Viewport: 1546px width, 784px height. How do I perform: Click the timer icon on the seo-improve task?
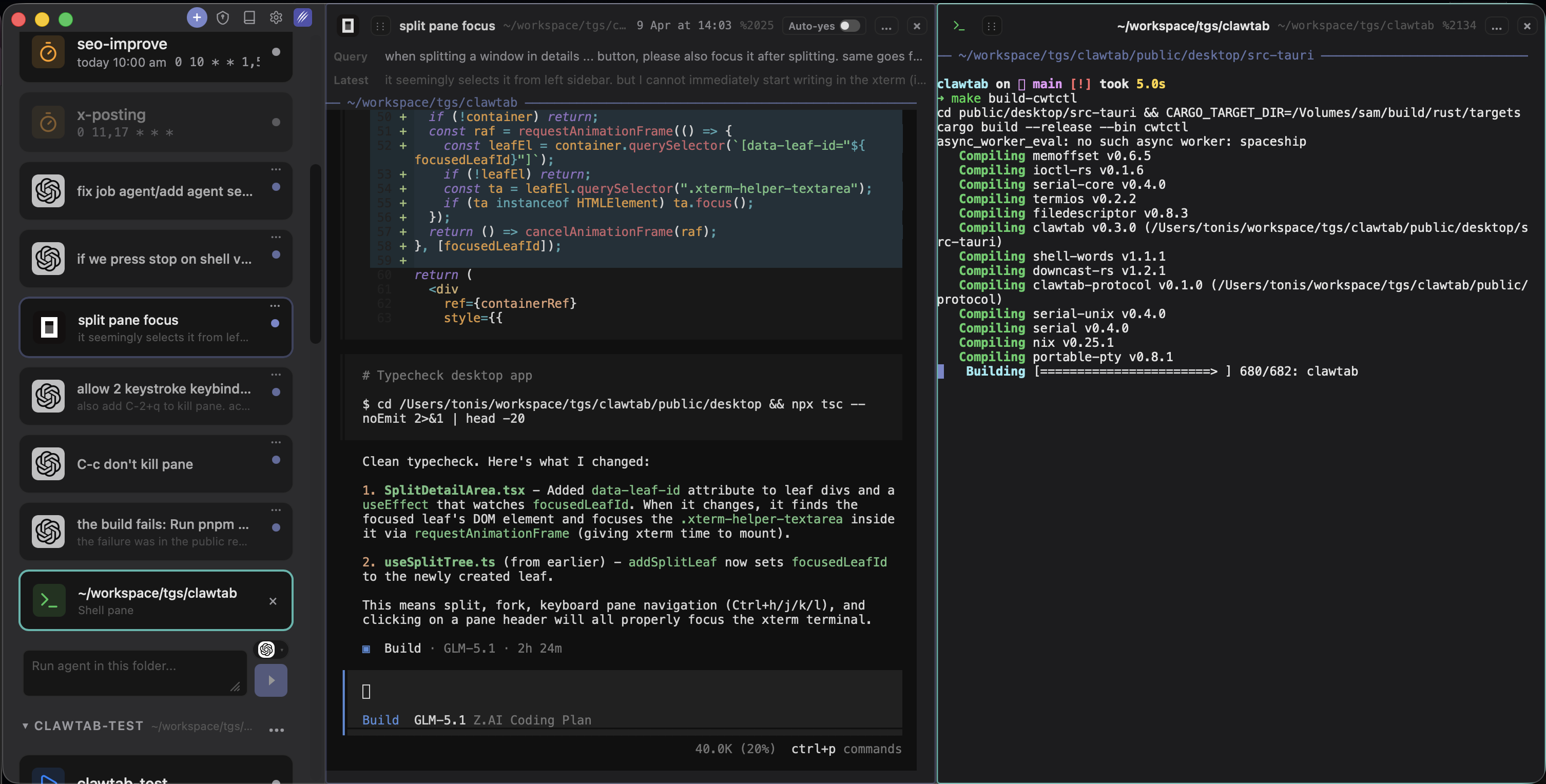[x=48, y=52]
